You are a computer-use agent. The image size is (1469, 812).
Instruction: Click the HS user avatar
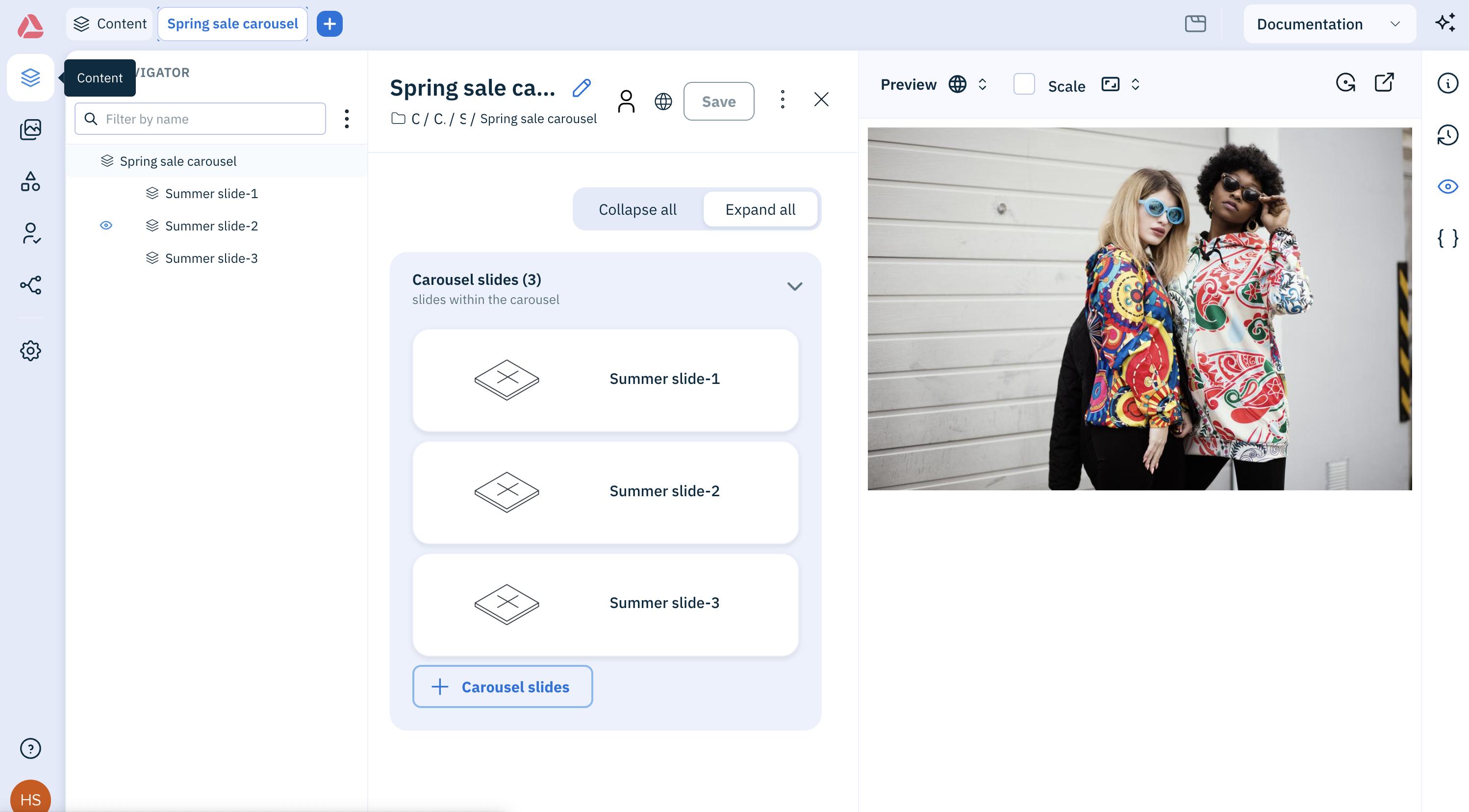tap(30, 797)
